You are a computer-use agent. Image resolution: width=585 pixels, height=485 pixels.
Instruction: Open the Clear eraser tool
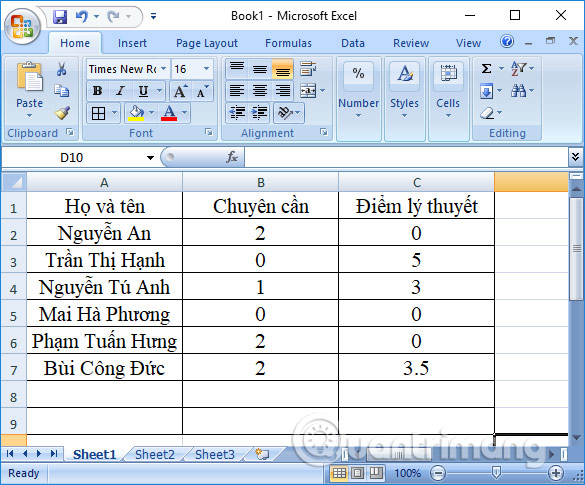tap(487, 113)
